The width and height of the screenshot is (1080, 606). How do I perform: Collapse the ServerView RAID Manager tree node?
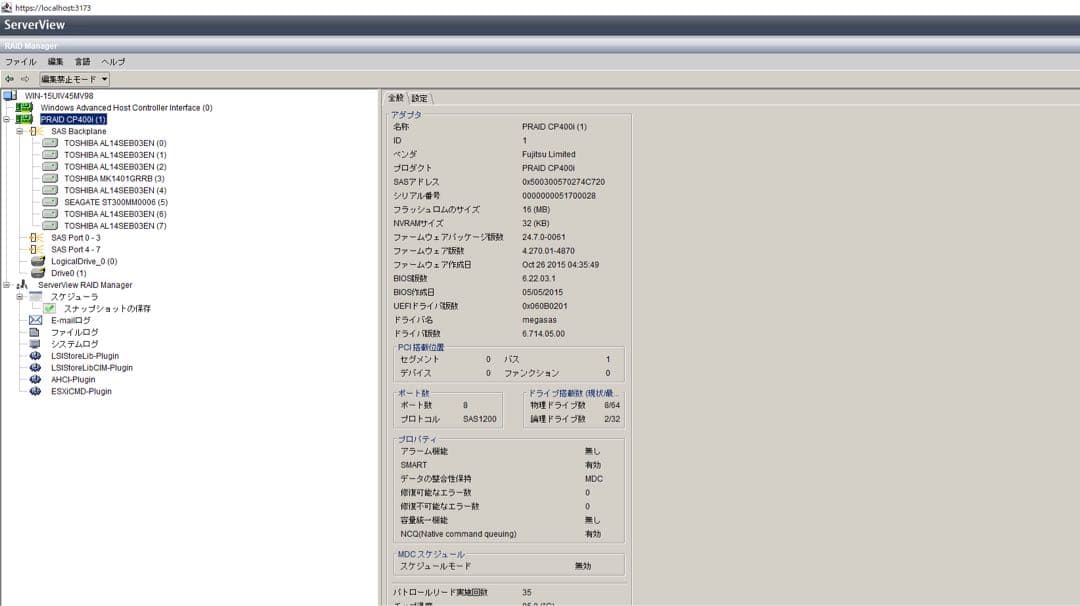tap(7, 284)
